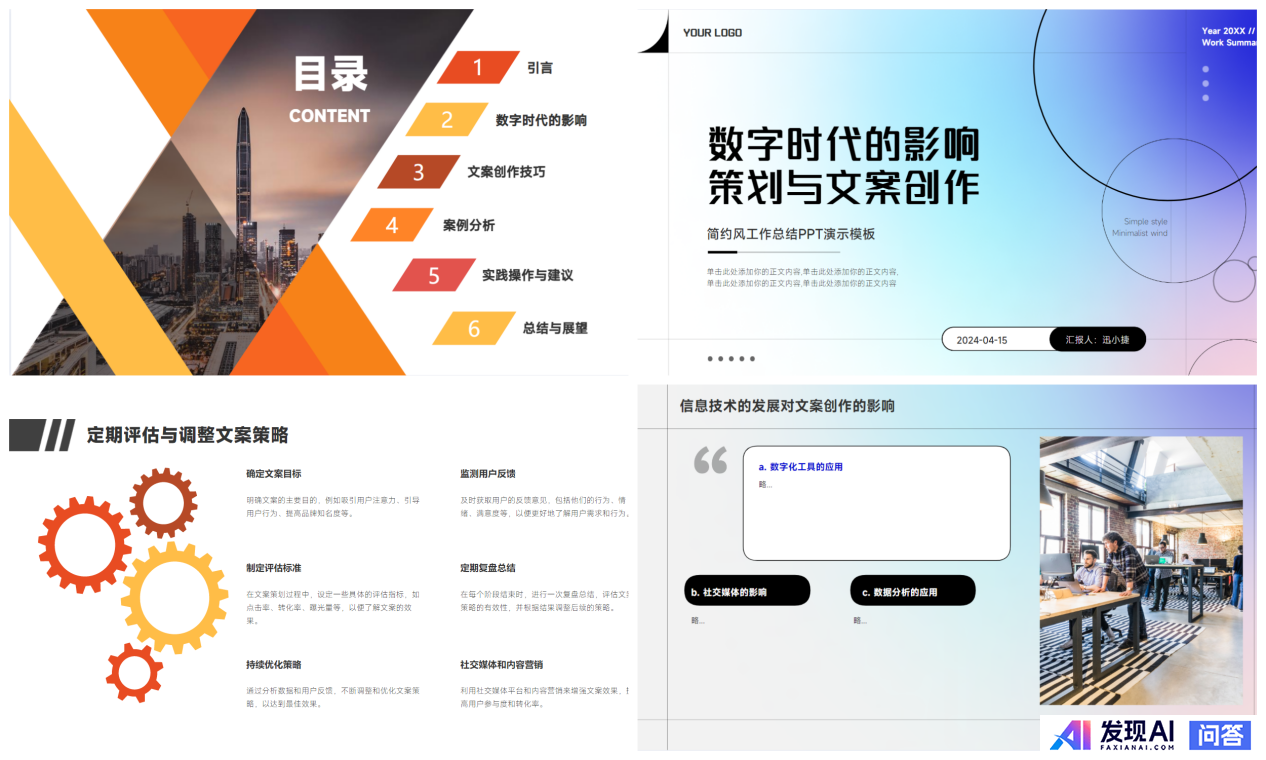The width and height of the screenshot is (1266, 760).
Task: Click the blue 问答 button
Action: tap(1220, 735)
